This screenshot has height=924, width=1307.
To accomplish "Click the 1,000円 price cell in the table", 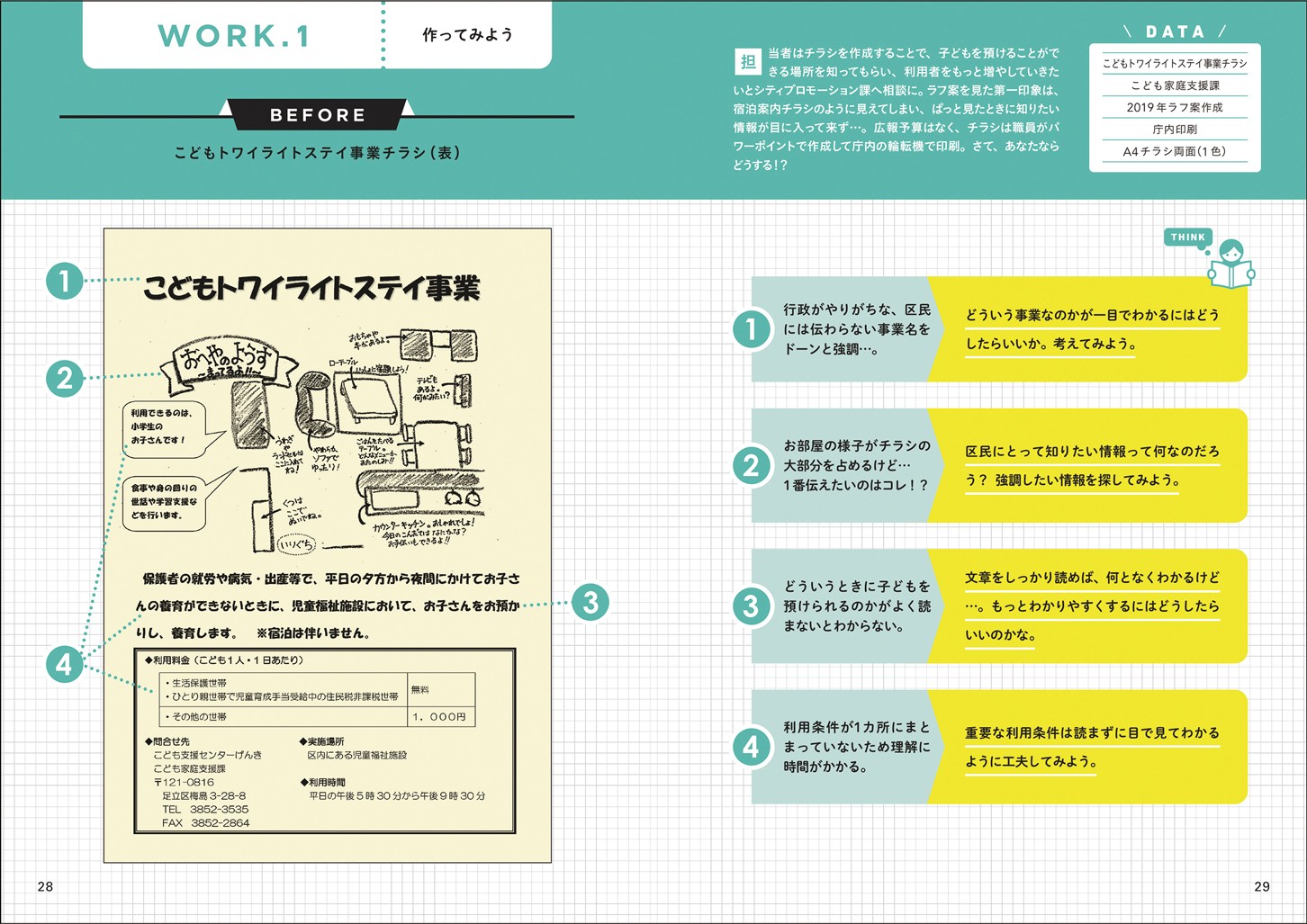I will [x=440, y=717].
